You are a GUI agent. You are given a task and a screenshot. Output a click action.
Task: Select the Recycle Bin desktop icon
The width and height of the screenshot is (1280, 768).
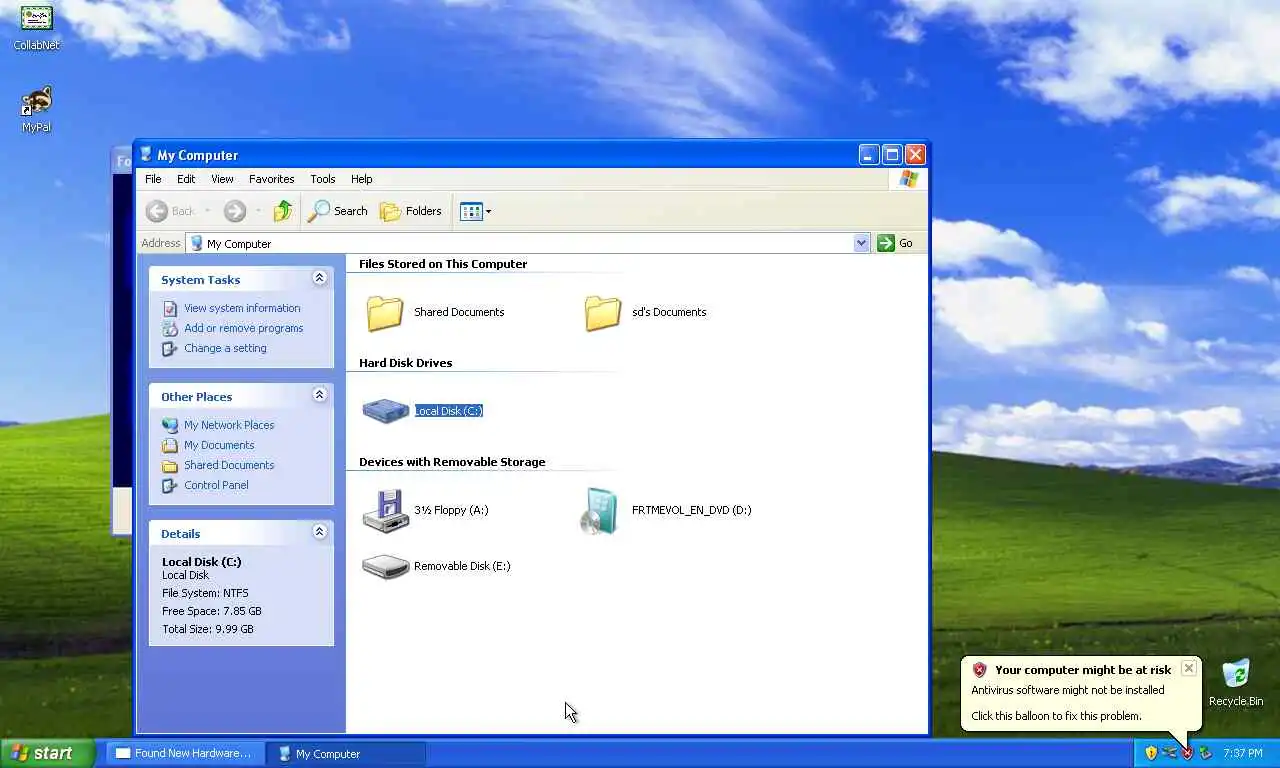coord(1236,683)
